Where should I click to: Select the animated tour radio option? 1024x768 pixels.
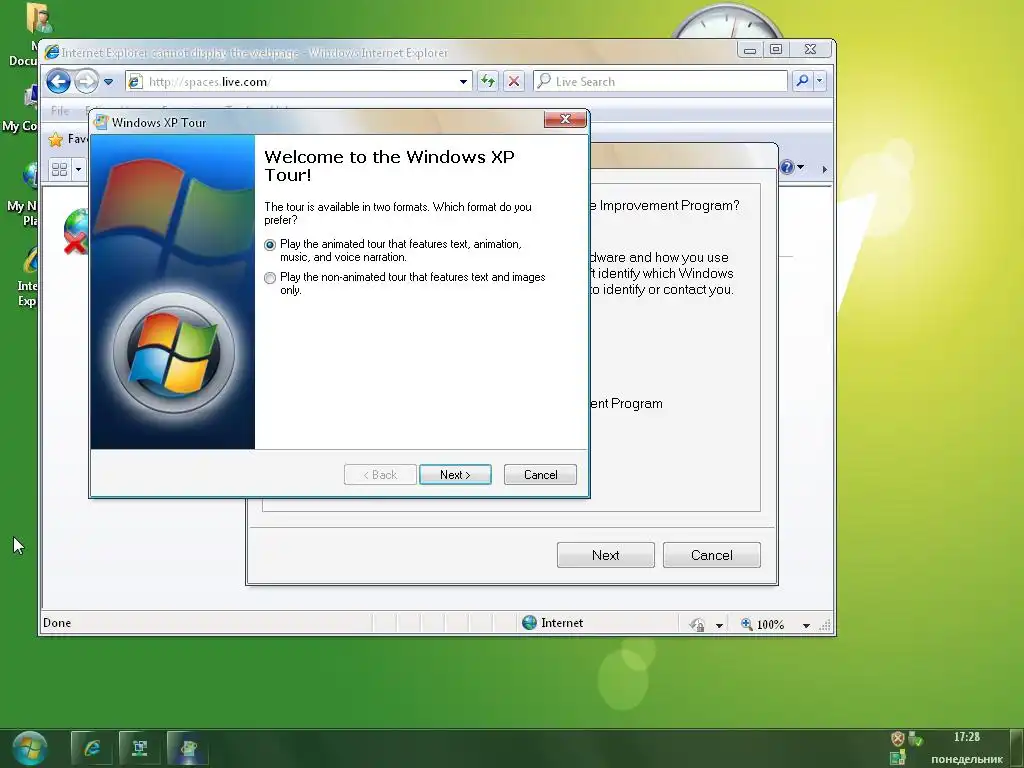270,245
